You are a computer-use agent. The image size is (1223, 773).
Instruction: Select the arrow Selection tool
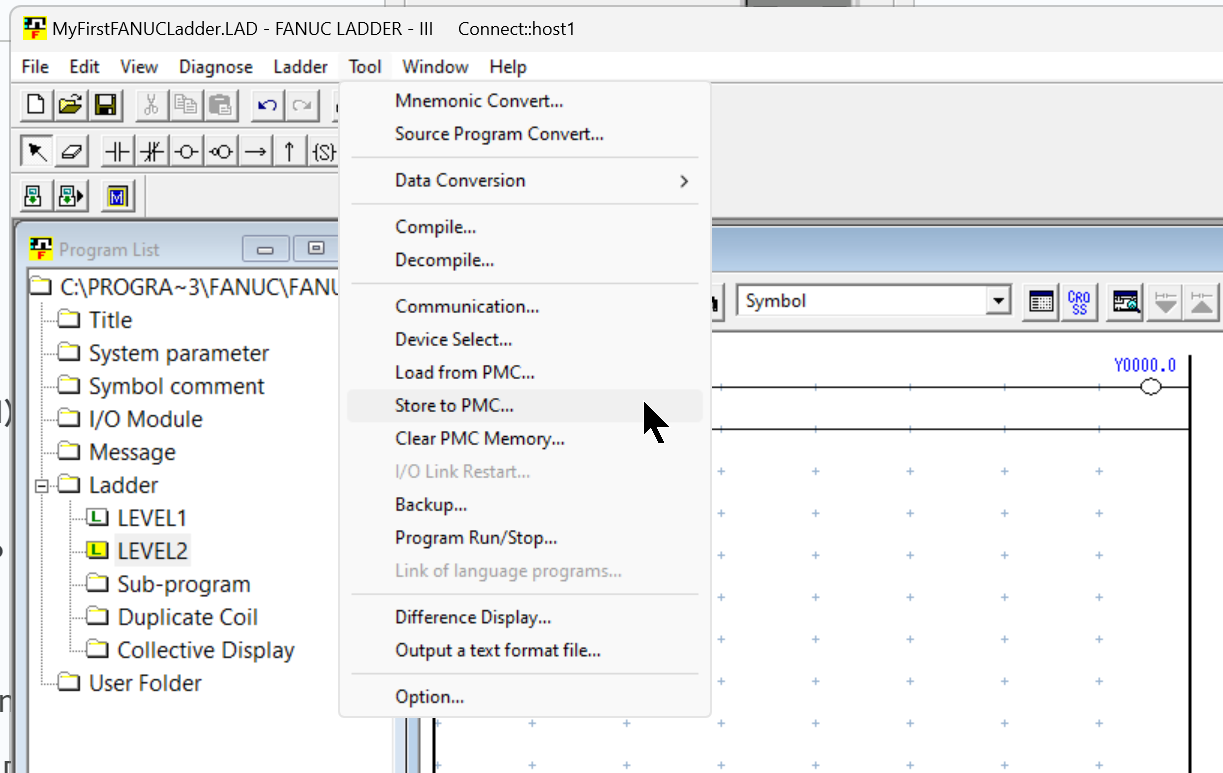click(36, 152)
